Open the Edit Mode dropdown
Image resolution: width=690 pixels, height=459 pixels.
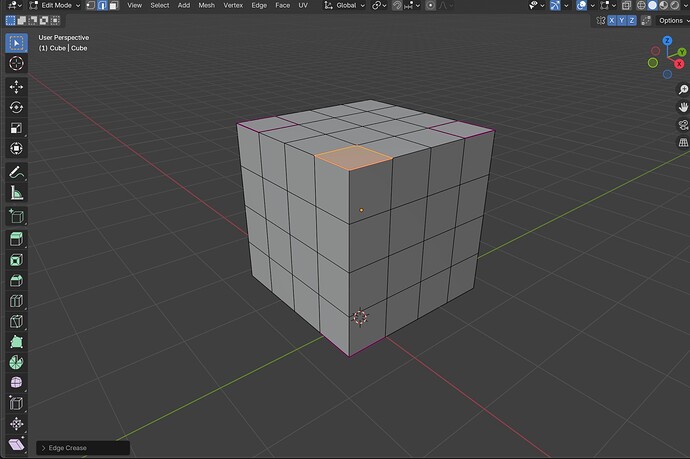pyautogui.click(x=55, y=5)
